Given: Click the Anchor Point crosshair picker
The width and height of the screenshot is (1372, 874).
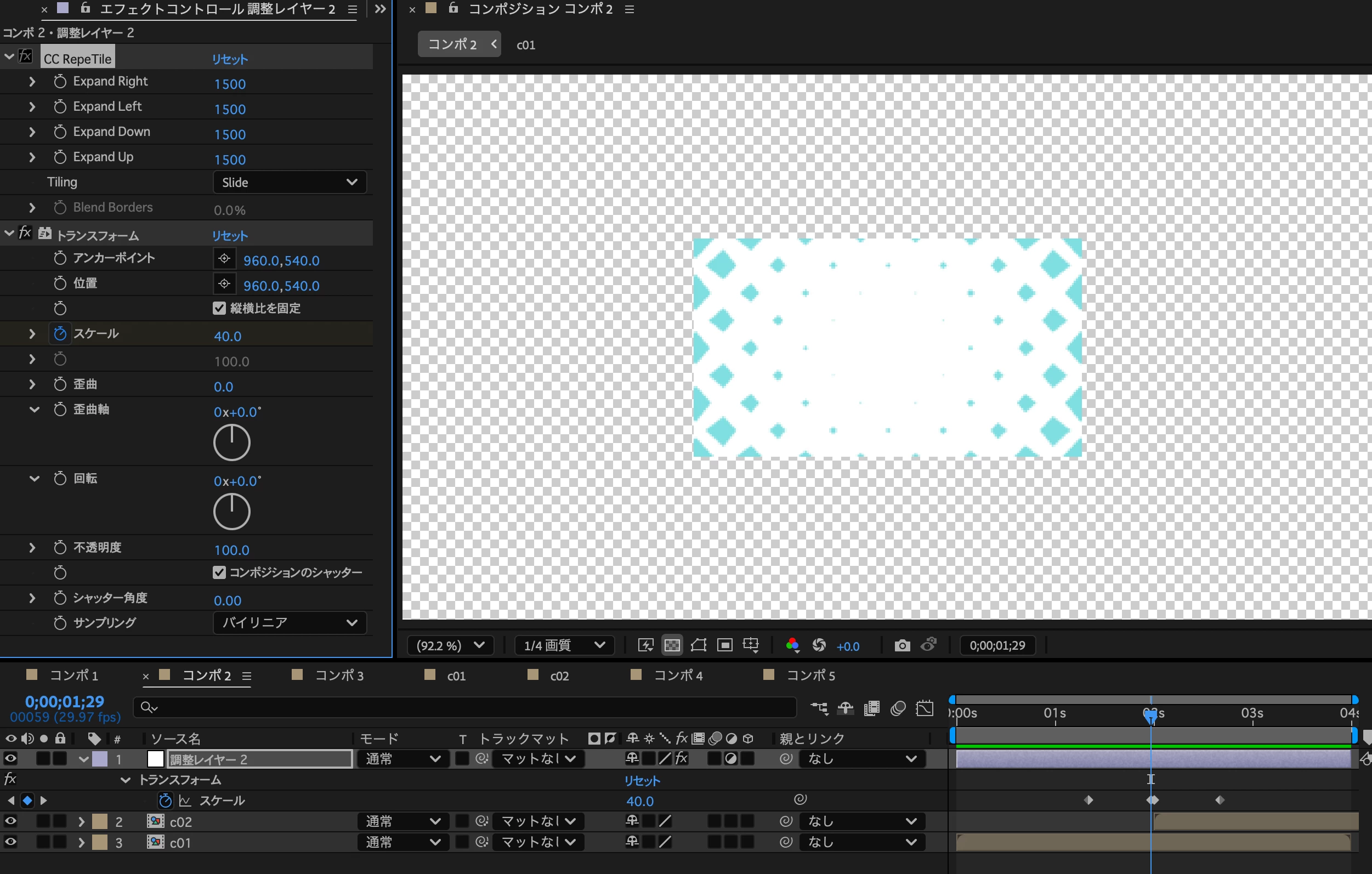Looking at the screenshot, I should [x=224, y=259].
